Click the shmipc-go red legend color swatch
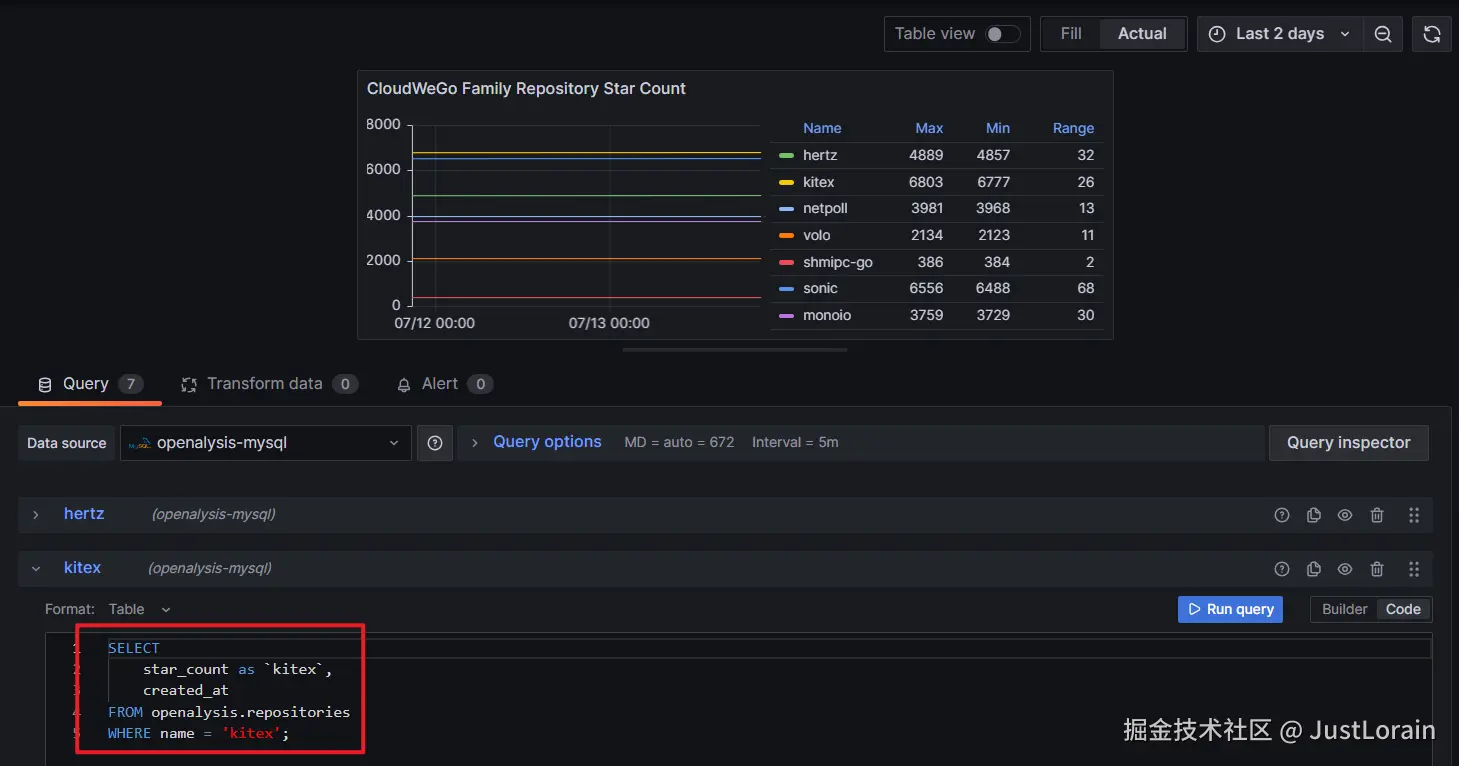The image size is (1459, 766). 786,263
